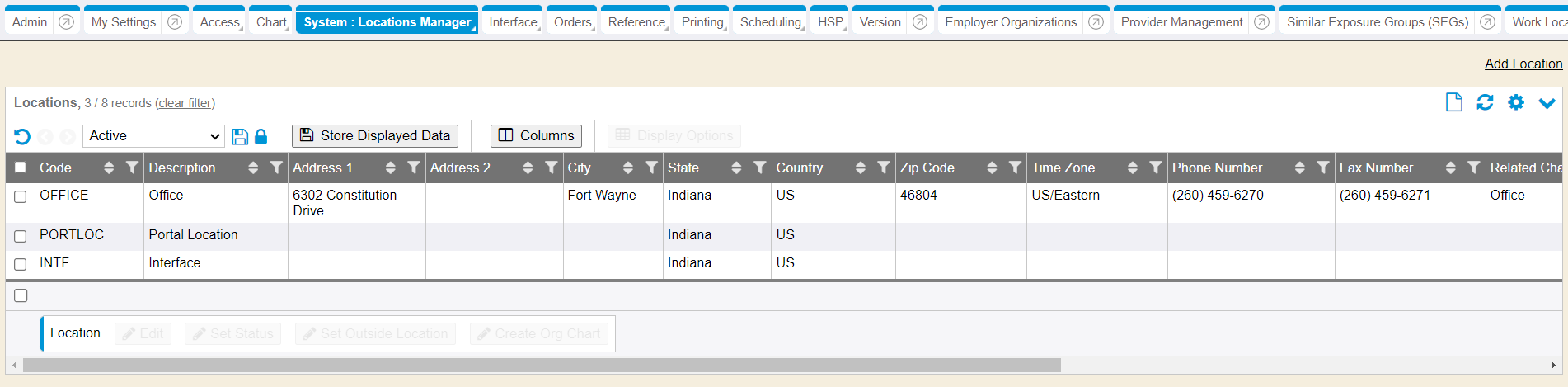Sort by the City column arrows
The height and width of the screenshot is (387, 1568).
click(x=627, y=168)
